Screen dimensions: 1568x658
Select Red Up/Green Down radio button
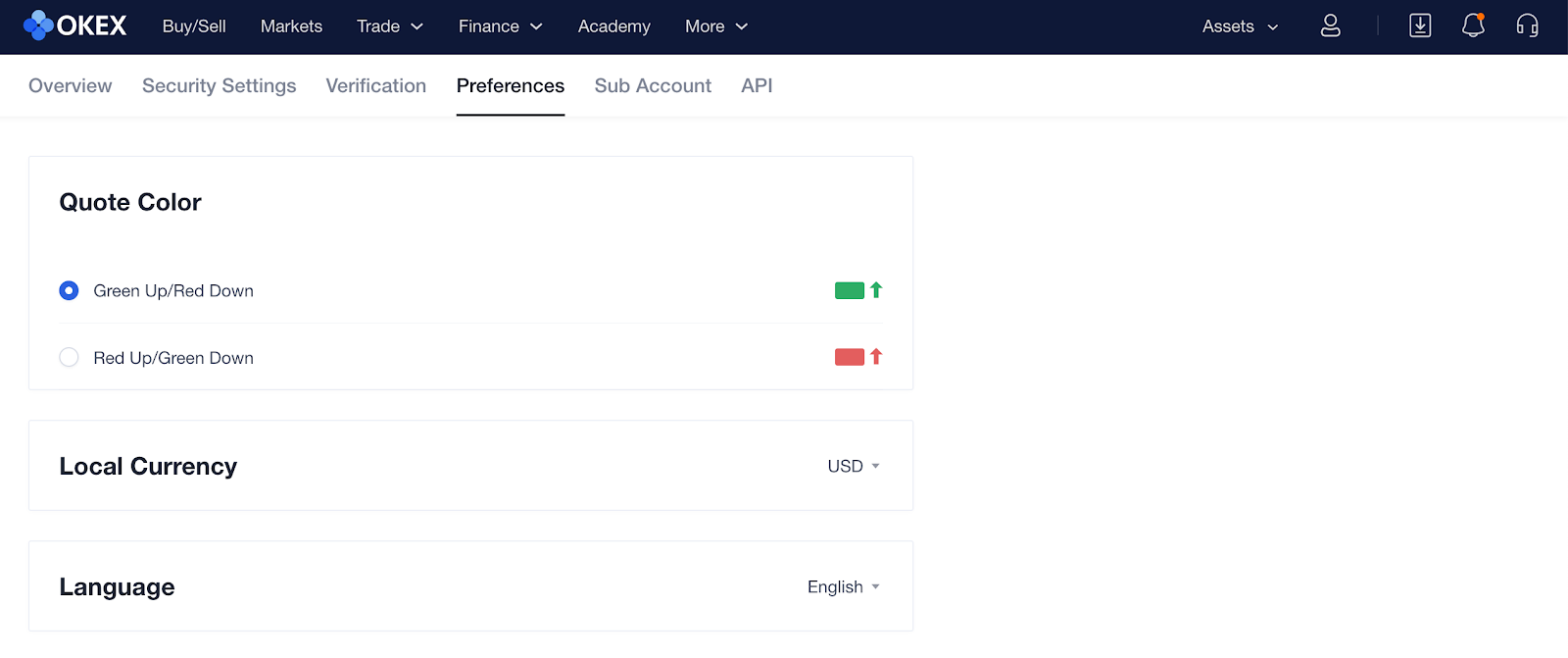[69, 357]
